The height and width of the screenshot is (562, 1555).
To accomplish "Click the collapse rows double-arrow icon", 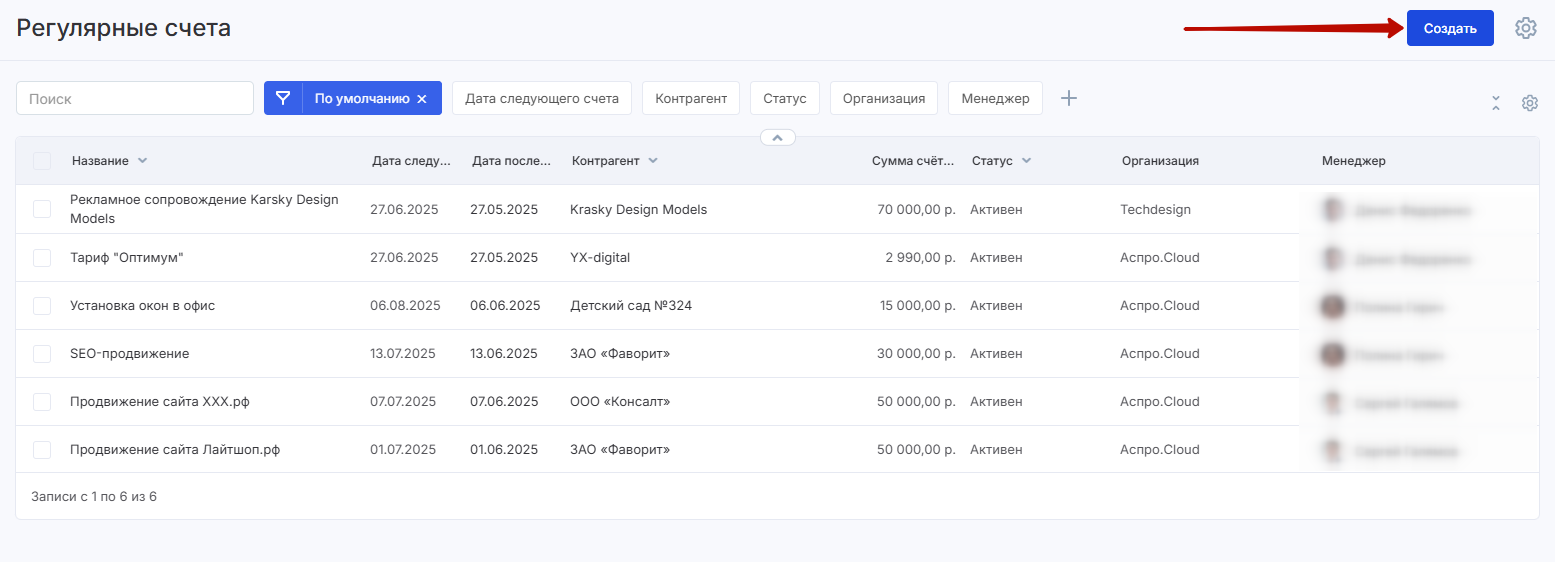I will [x=1496, y=103].
